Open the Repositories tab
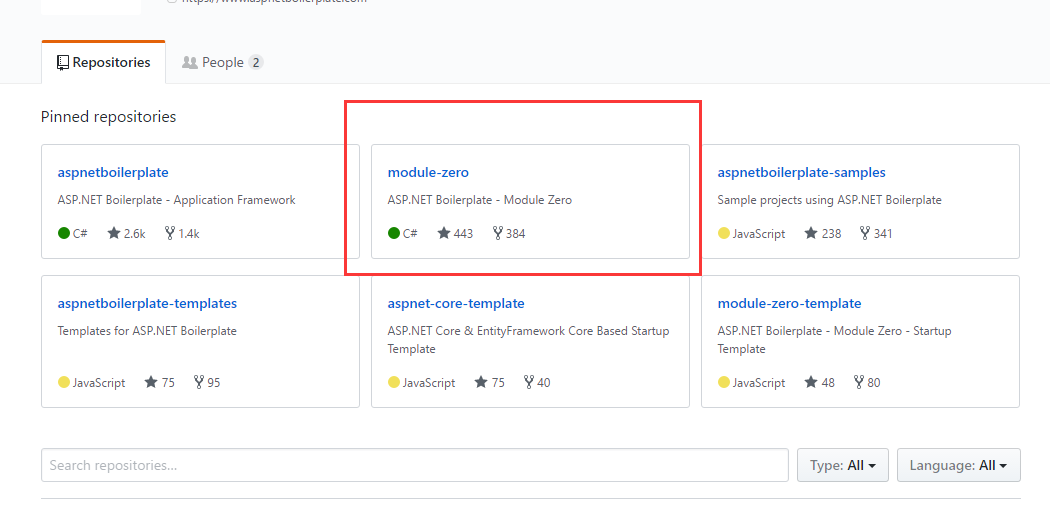The image size is (1050, 511). 103,62
